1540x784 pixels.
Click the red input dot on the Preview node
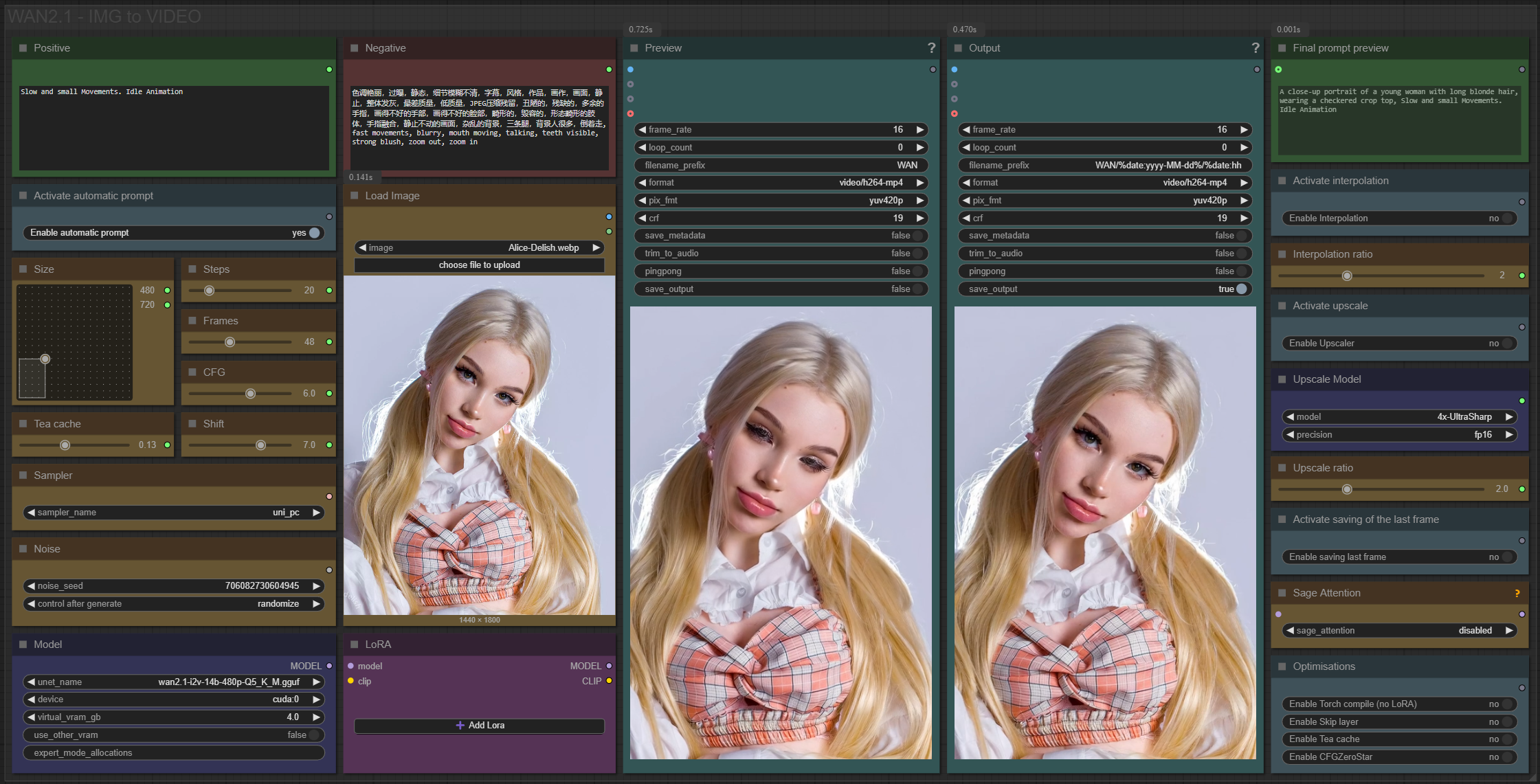pos(630,113)
